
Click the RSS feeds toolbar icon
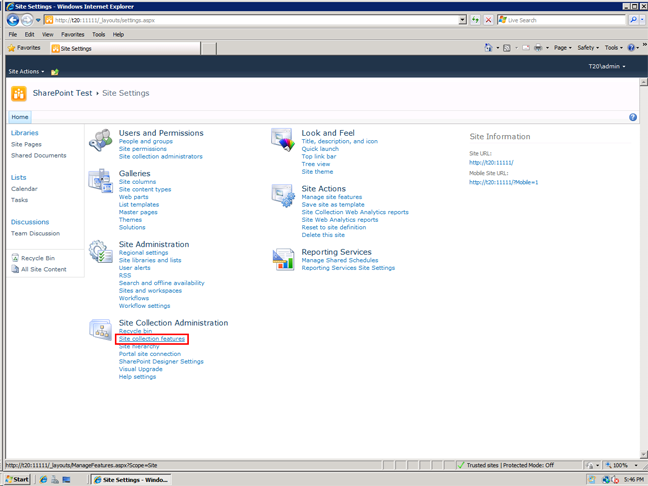(507, 48)
